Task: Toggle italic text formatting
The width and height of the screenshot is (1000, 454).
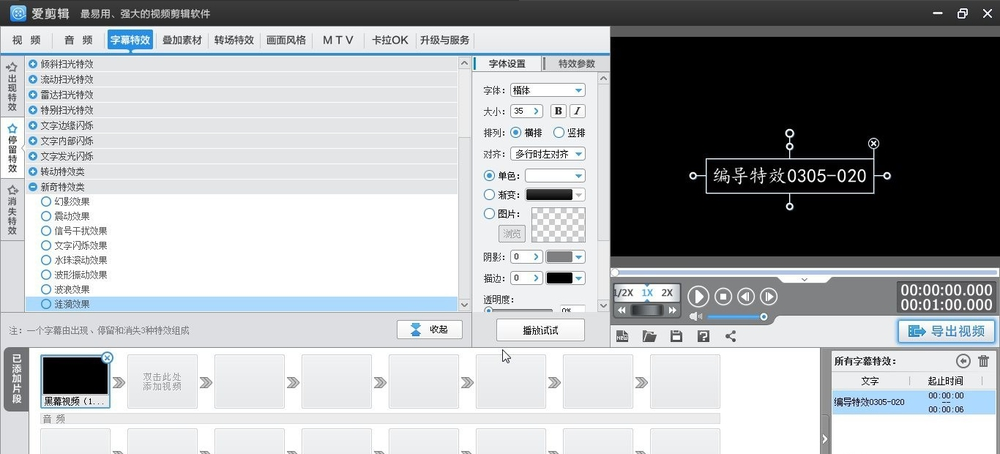Action: [577, 111]
